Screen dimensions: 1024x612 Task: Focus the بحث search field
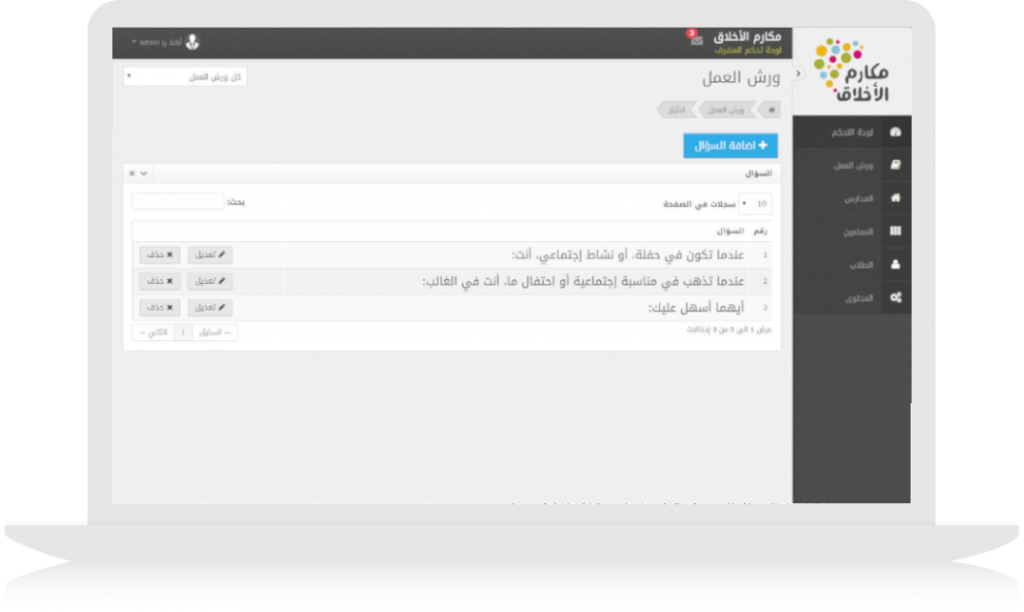pyautogui.click(x=178, y=202)
